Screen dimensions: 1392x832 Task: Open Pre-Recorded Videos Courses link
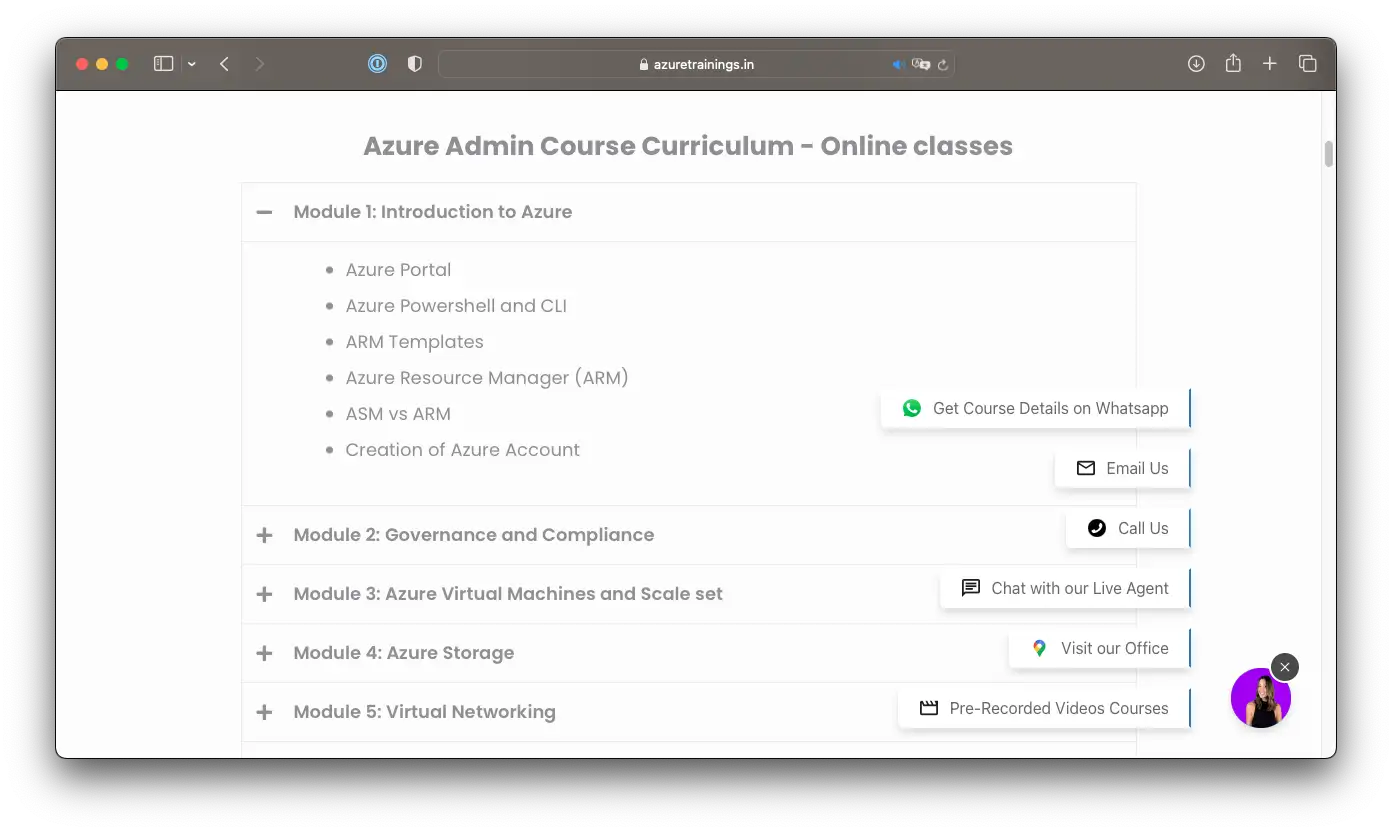point(1045,708)
